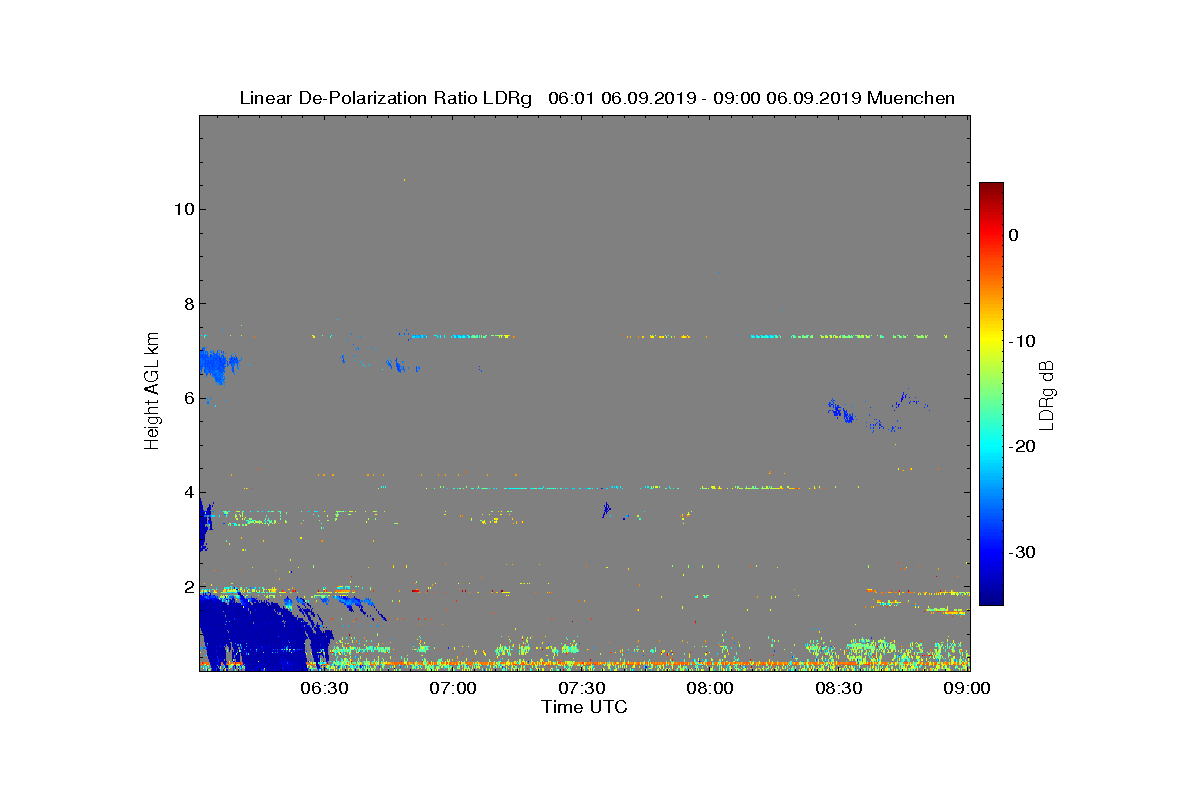This screenshot has height=800, width=1200.
Task: Click the height tick label 8
Action: 188,304
